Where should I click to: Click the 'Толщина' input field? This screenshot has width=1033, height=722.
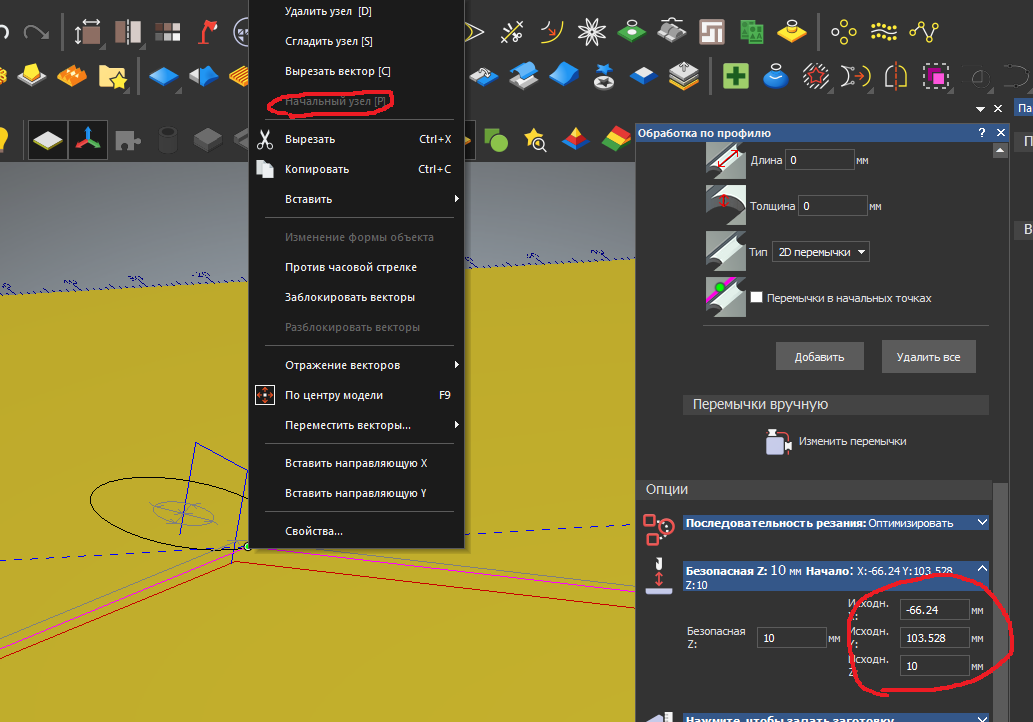pos(833,206)
